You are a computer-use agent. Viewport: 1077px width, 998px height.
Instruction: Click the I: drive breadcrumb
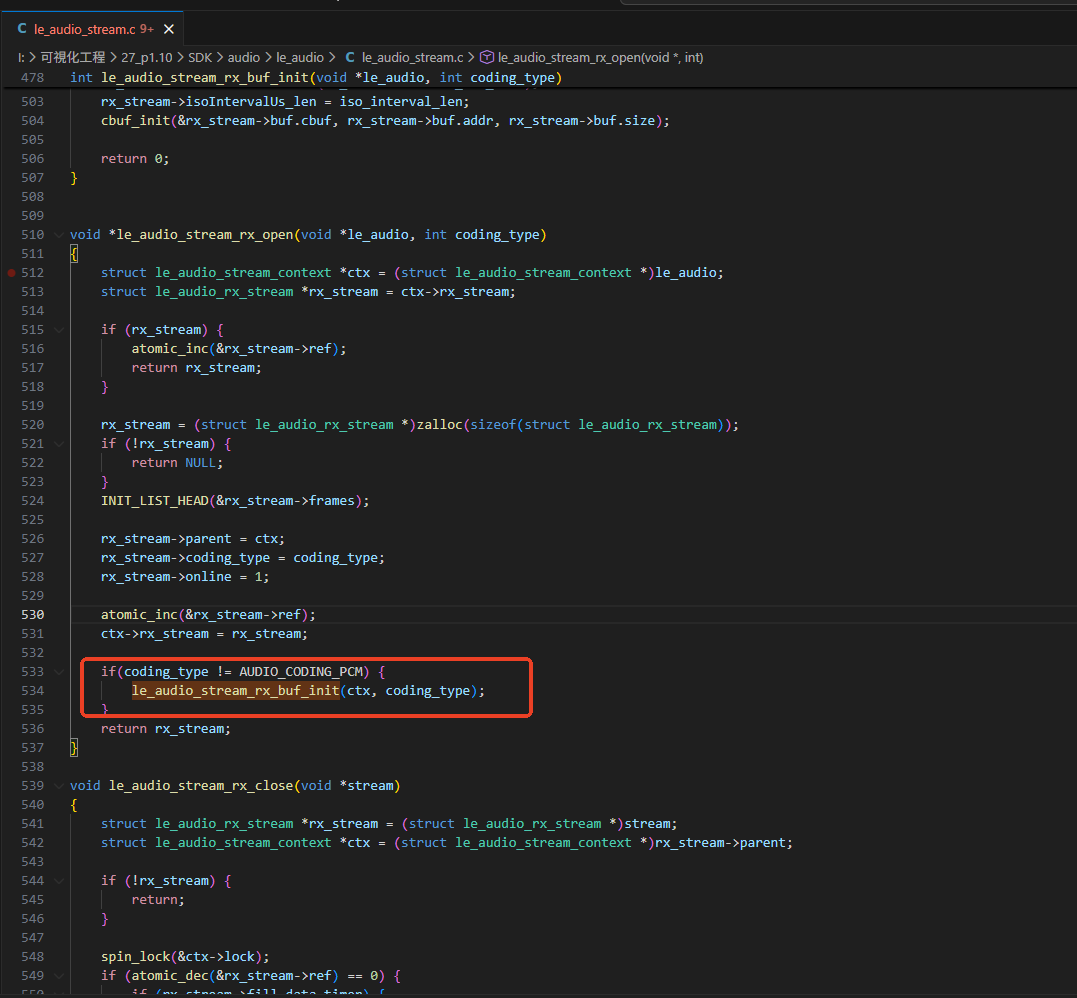[21, 58]
